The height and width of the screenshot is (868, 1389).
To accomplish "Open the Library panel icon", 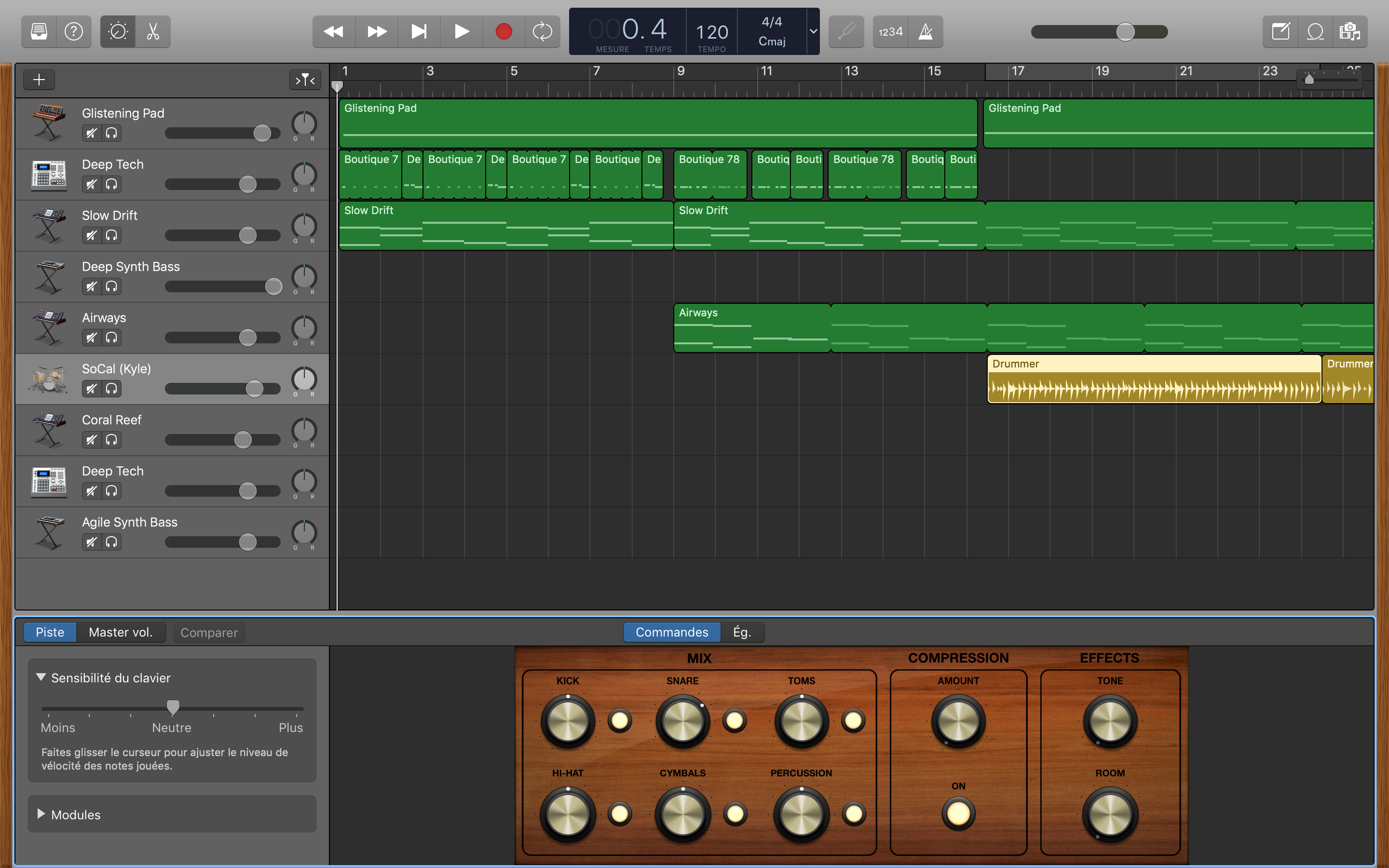I will pos(39,31).
